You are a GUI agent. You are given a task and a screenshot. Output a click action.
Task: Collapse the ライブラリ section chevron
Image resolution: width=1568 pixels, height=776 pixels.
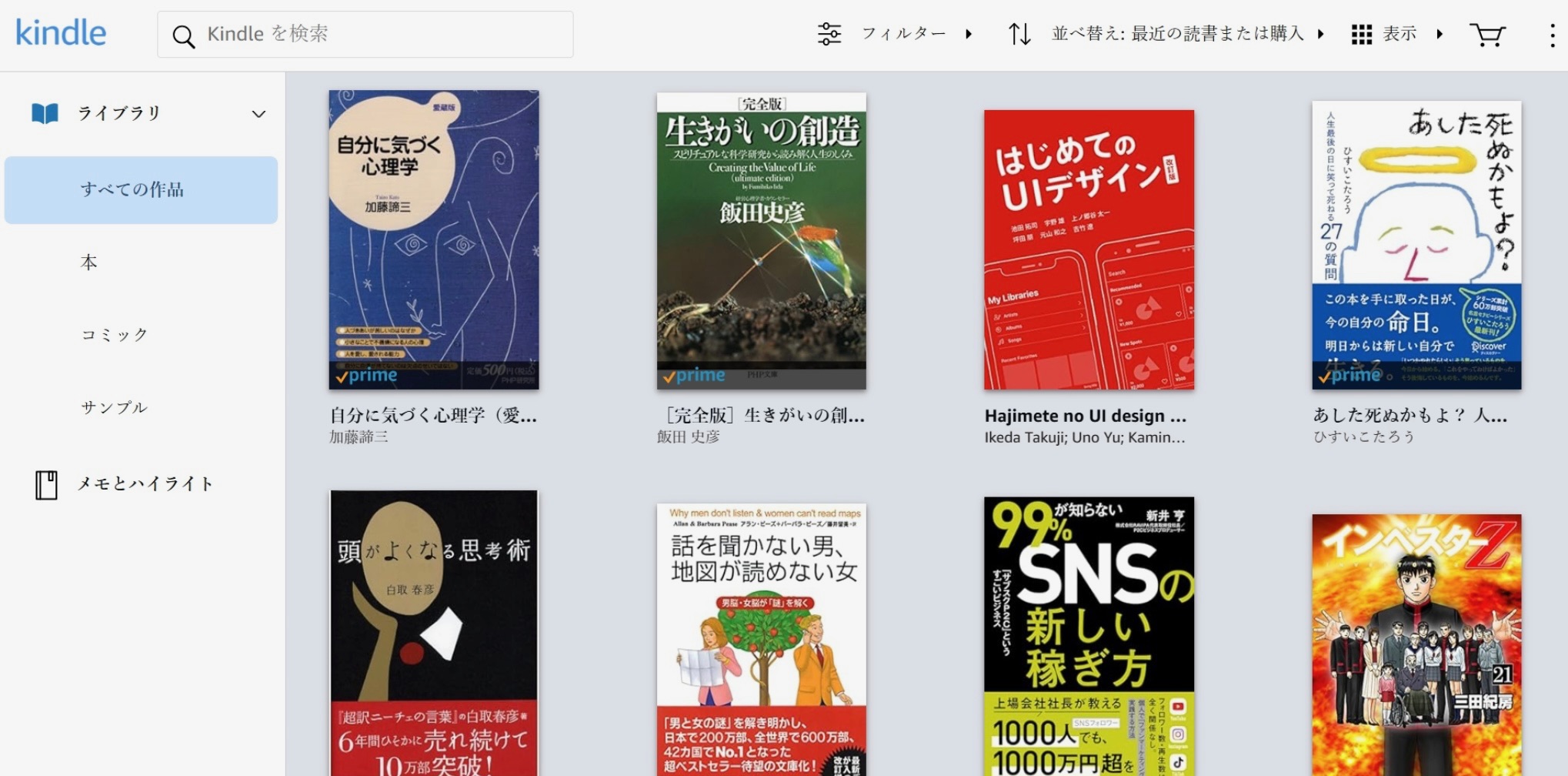[x=259, y=114]
